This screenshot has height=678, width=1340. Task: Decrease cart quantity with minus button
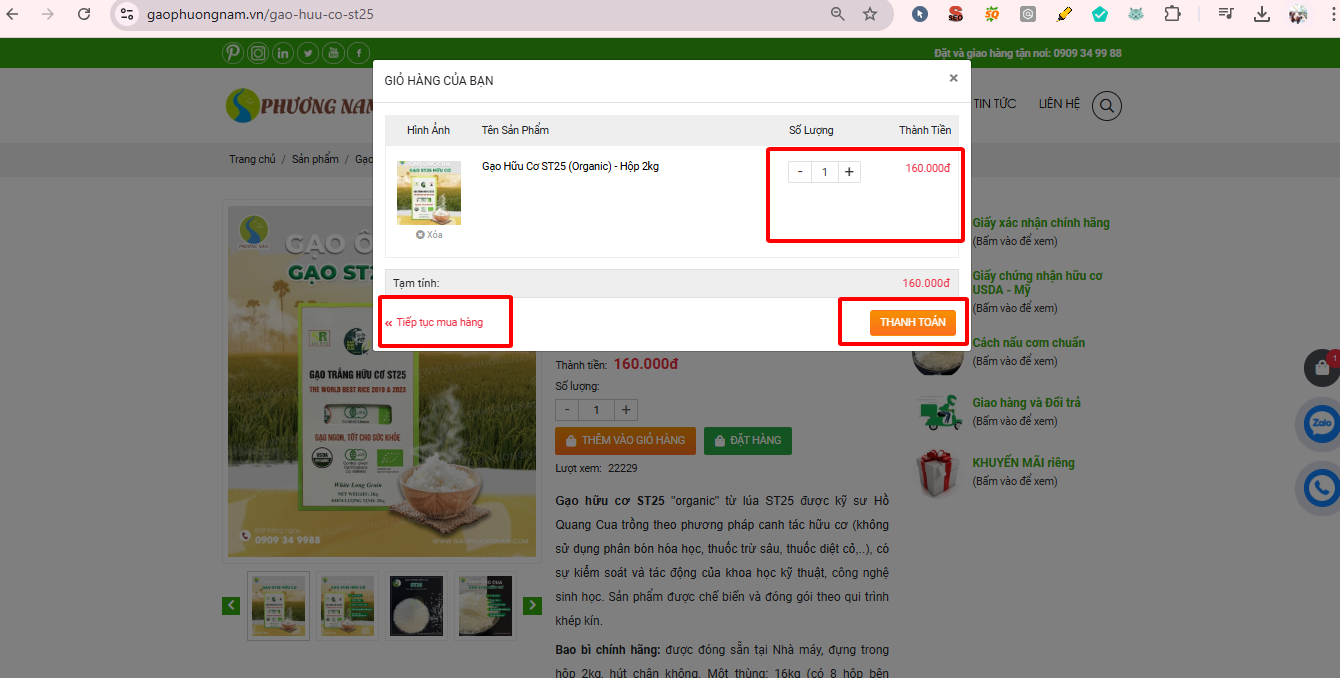point(799,172)
